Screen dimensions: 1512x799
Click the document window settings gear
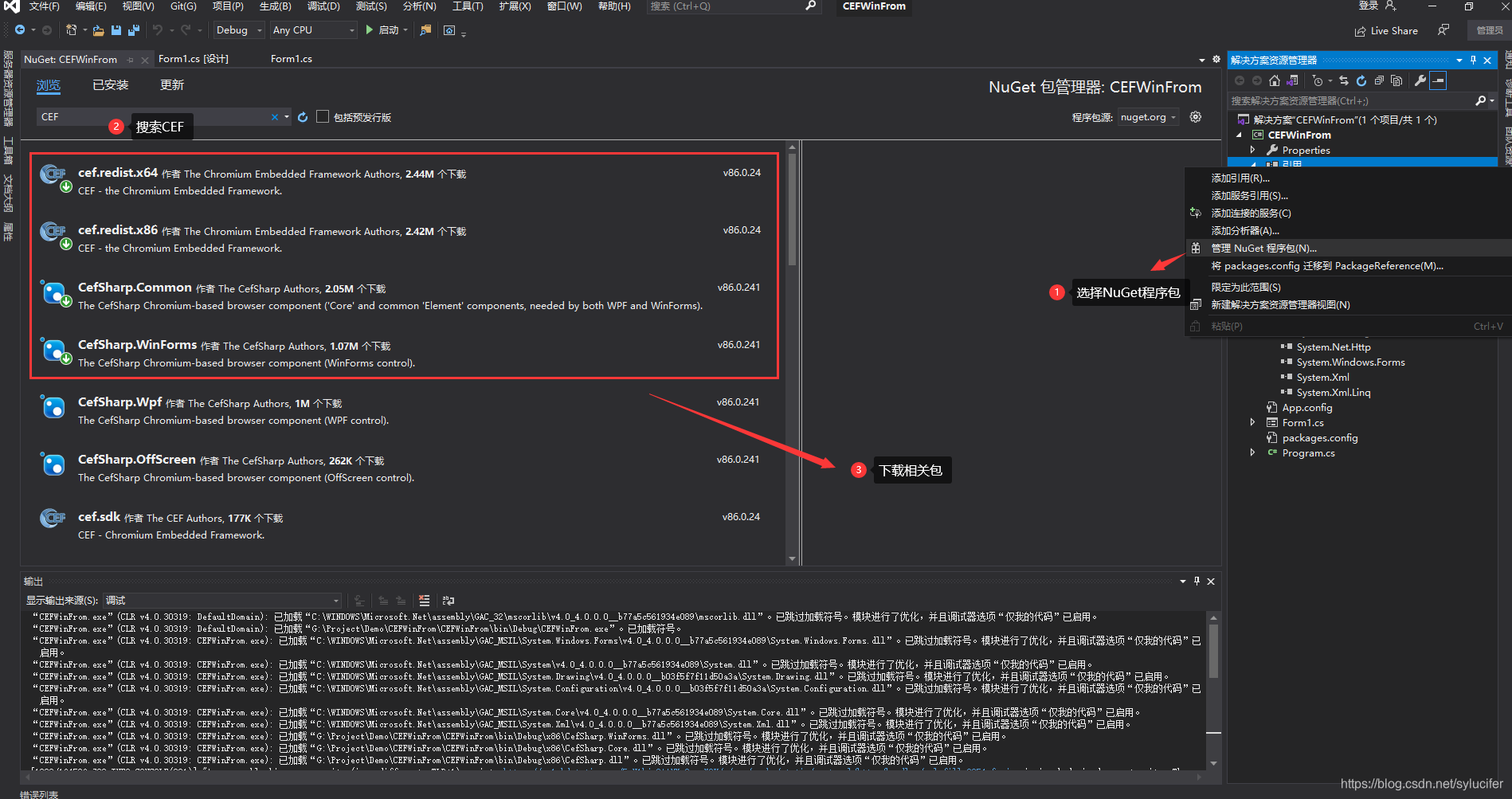(1216, 59)
